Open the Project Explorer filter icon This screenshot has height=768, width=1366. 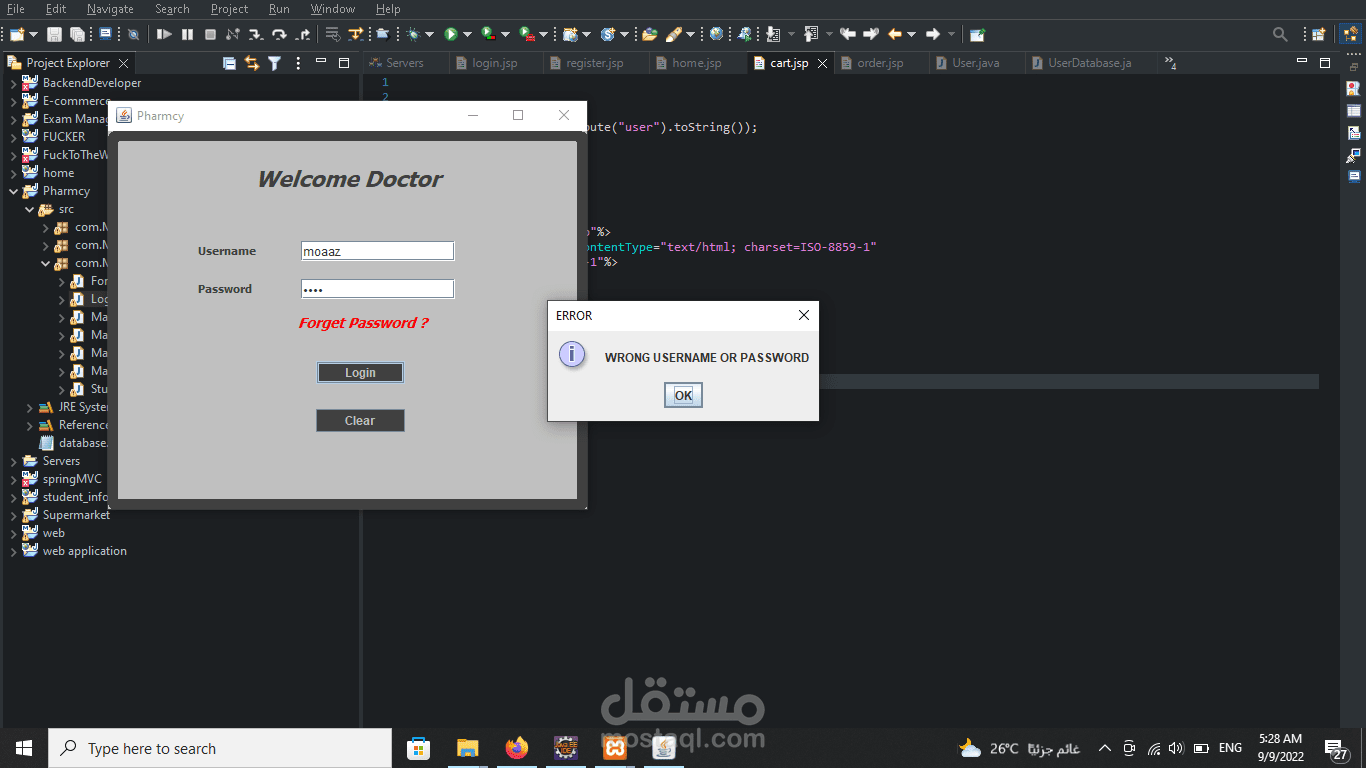(274, 63)
